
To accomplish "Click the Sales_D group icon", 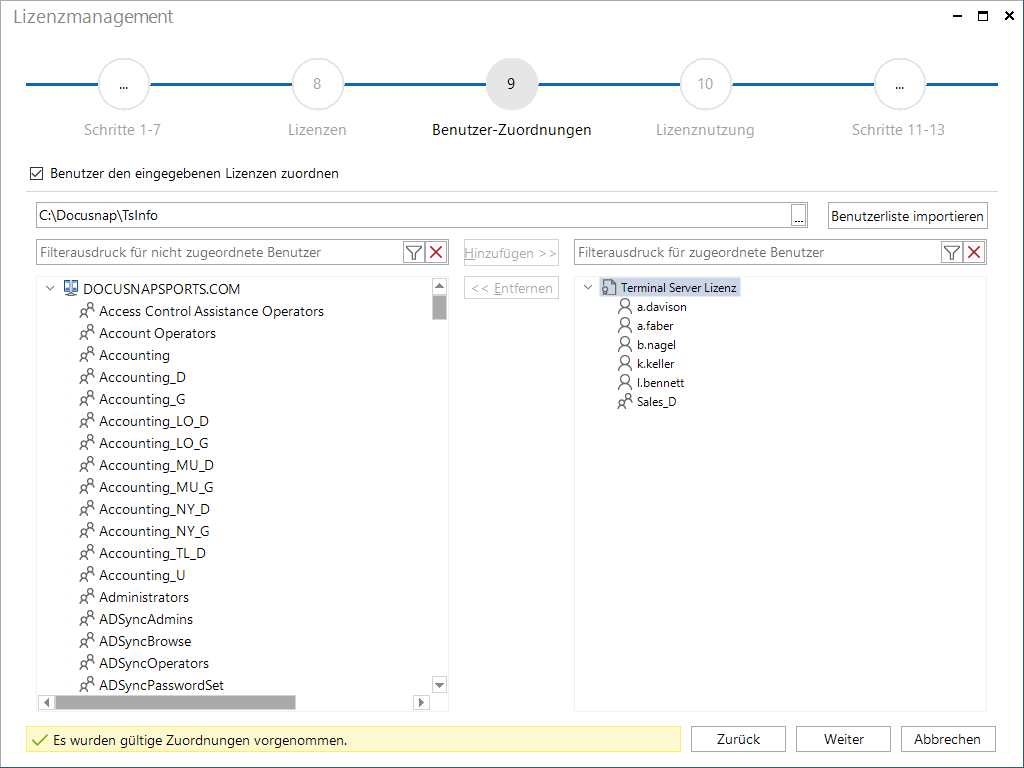I will (625, 401).
